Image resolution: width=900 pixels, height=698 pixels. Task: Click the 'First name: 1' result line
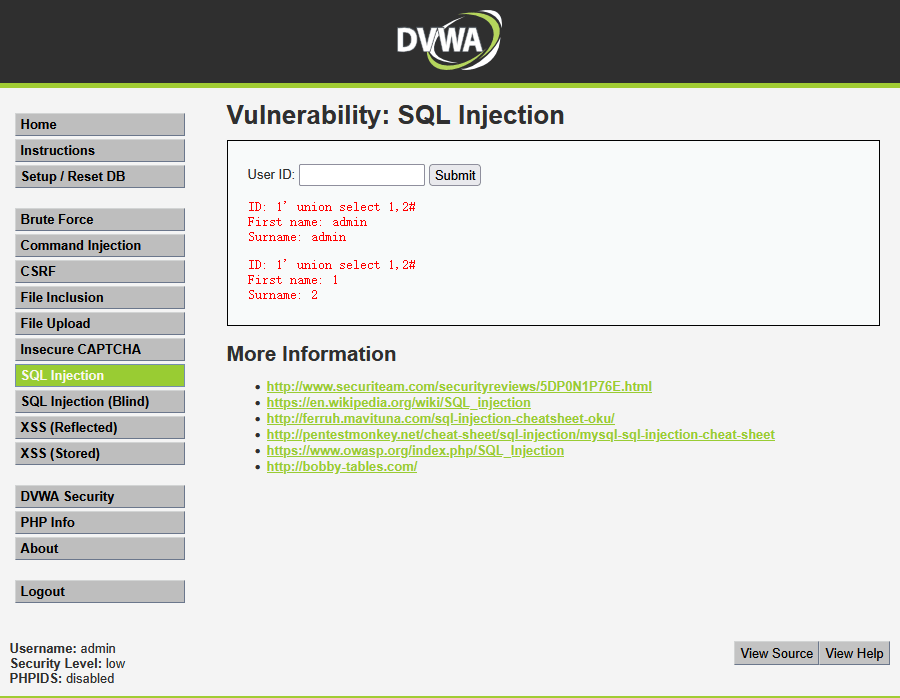(x=293, y=280)
